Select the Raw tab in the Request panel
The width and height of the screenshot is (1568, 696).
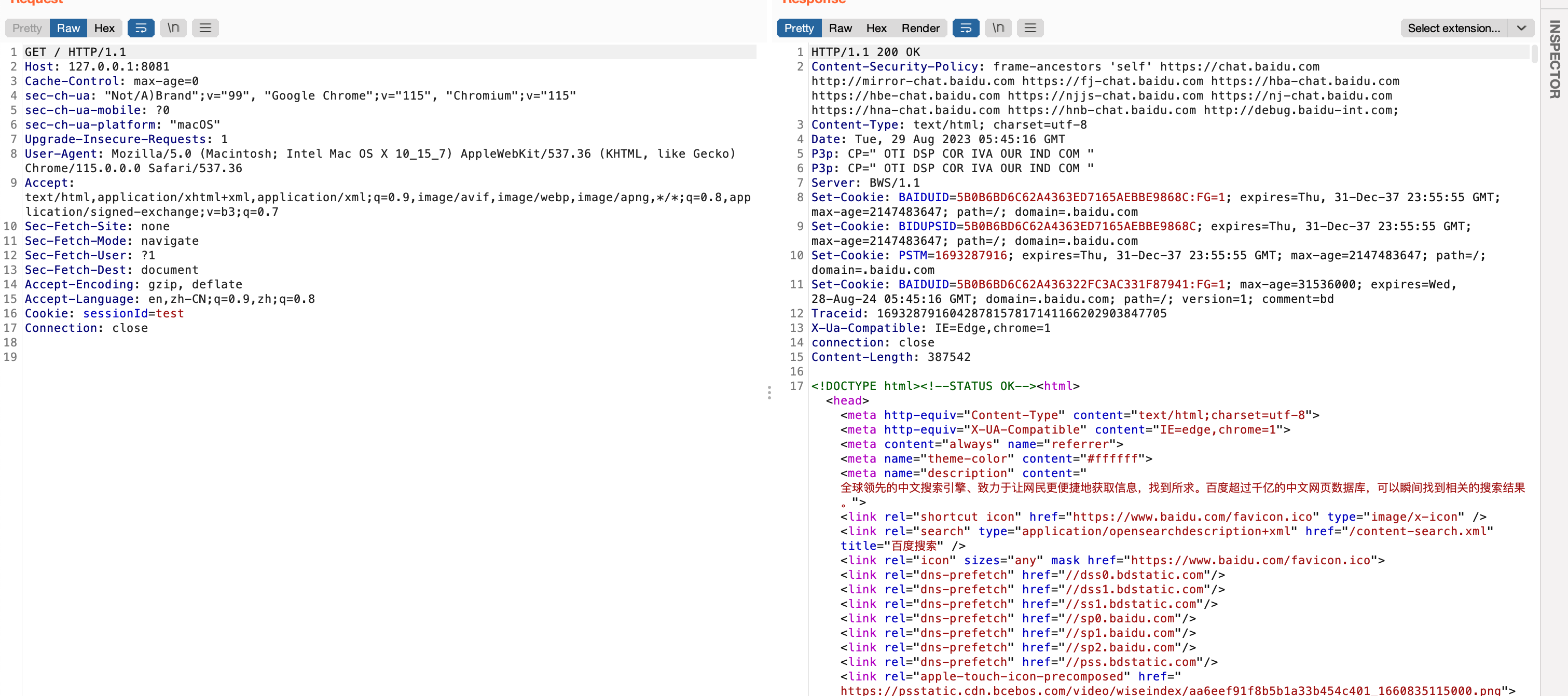pos(67,28)
